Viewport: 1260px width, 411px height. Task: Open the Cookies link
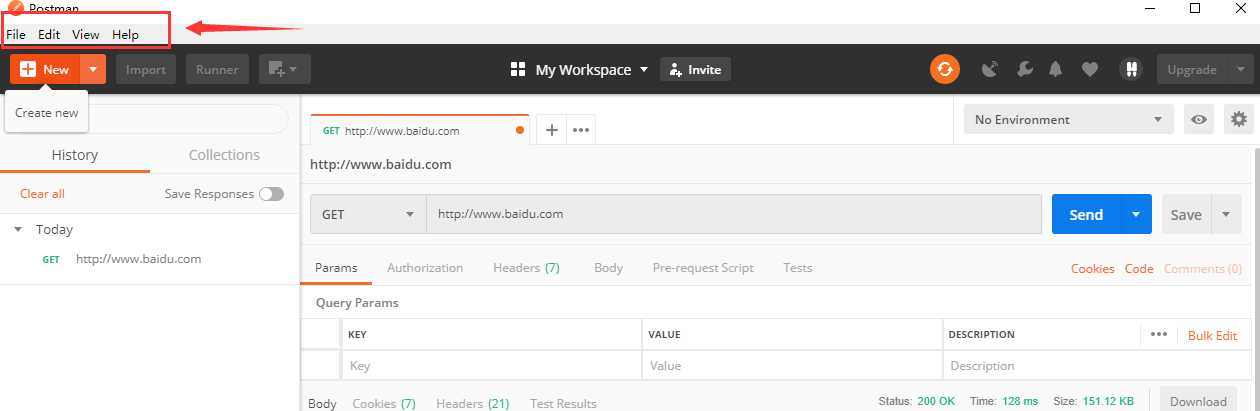(1093, 268)
